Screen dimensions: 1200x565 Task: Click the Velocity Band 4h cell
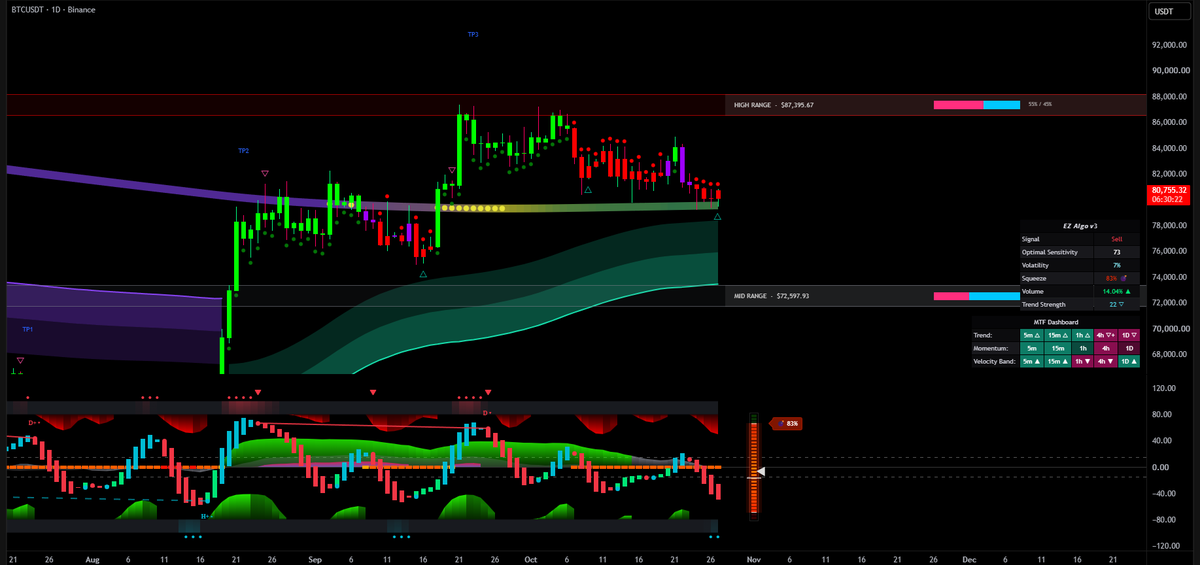pyautogui.click(x=1104, y=361)
